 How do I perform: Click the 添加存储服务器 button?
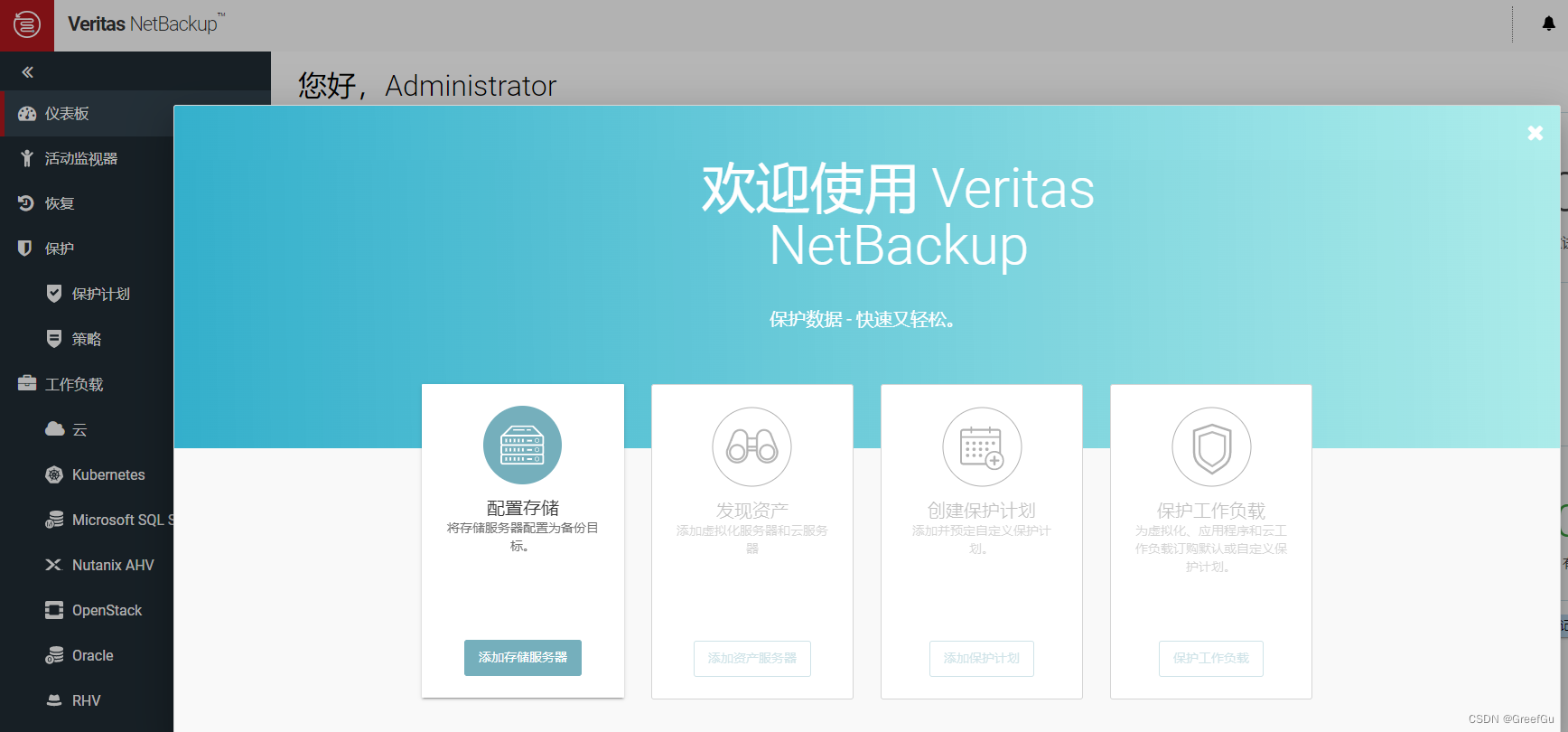(x=522, y=658)
